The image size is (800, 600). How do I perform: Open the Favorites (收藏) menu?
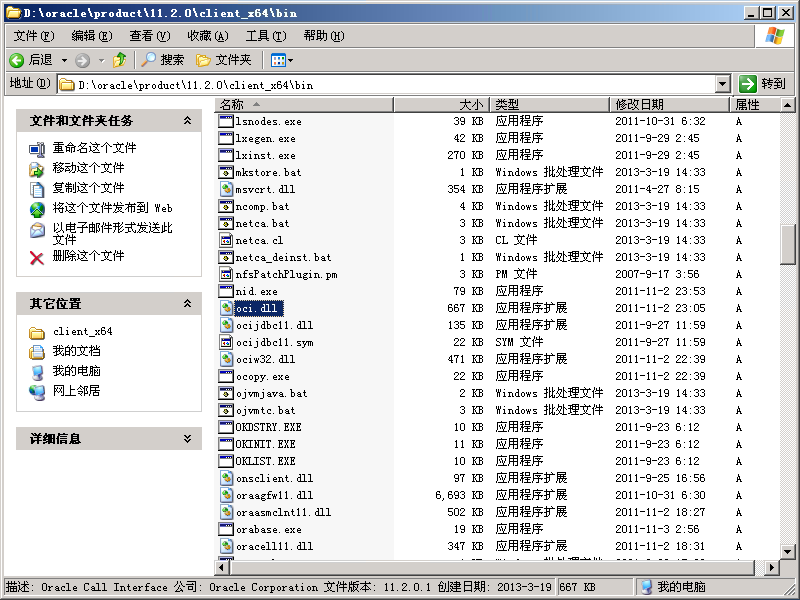pos(208,36)
